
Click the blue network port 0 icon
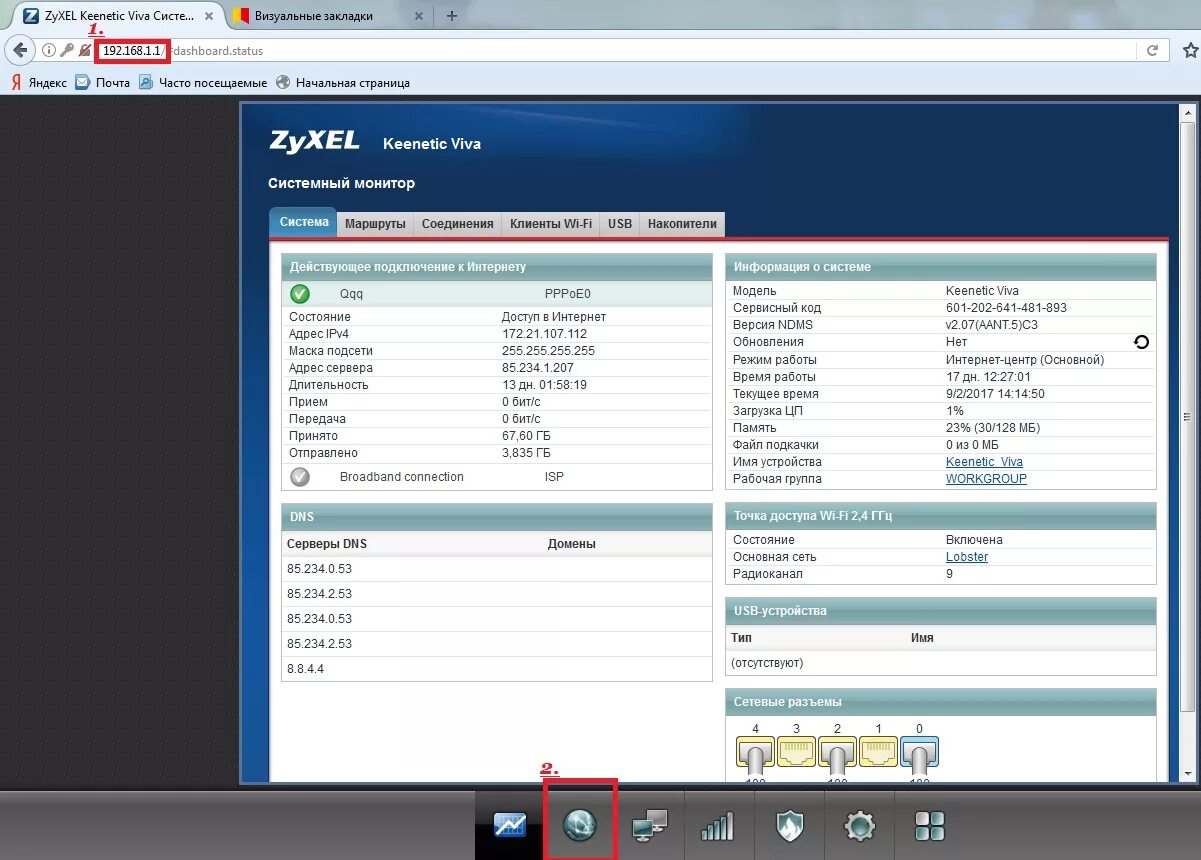[x=920, y=753]
